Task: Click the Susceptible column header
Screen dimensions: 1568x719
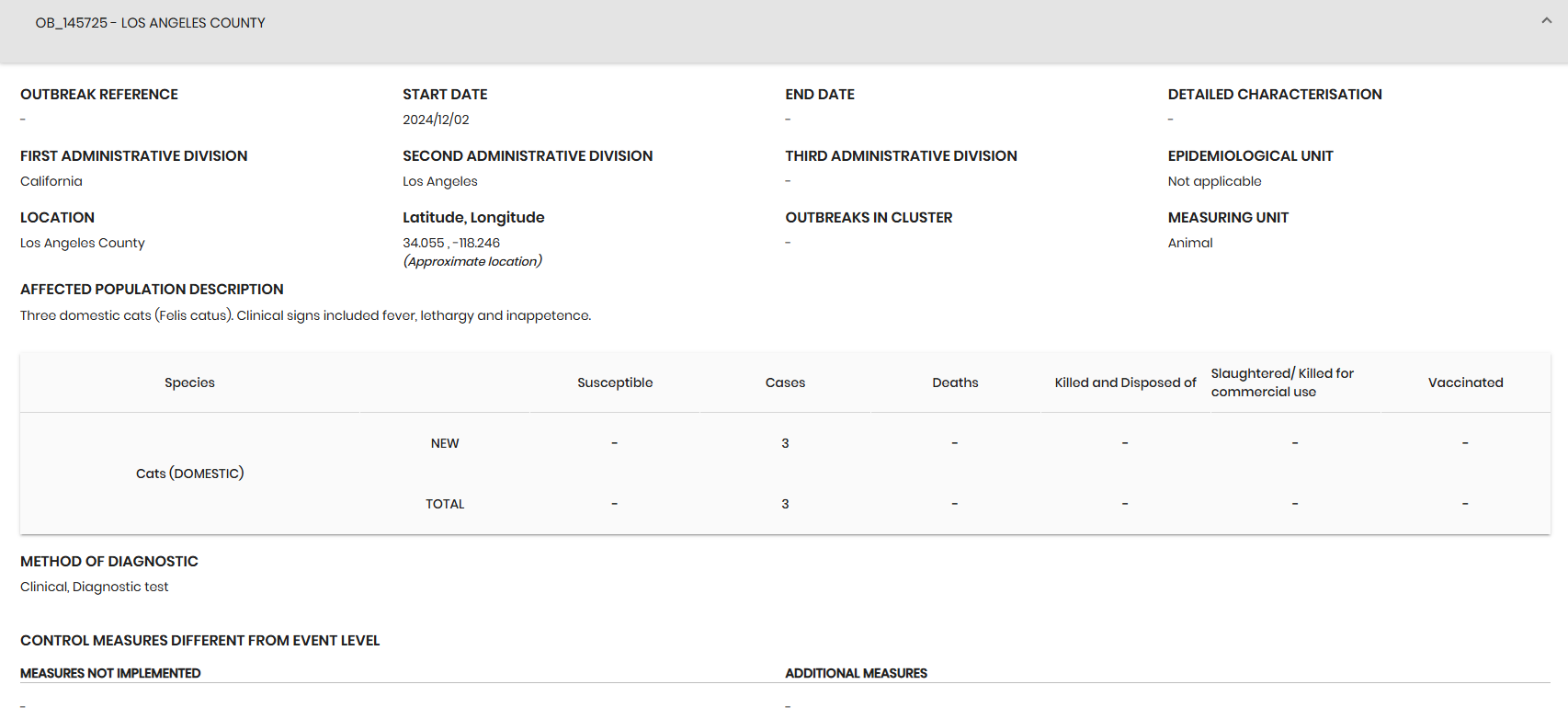Action: coord(615,382)
